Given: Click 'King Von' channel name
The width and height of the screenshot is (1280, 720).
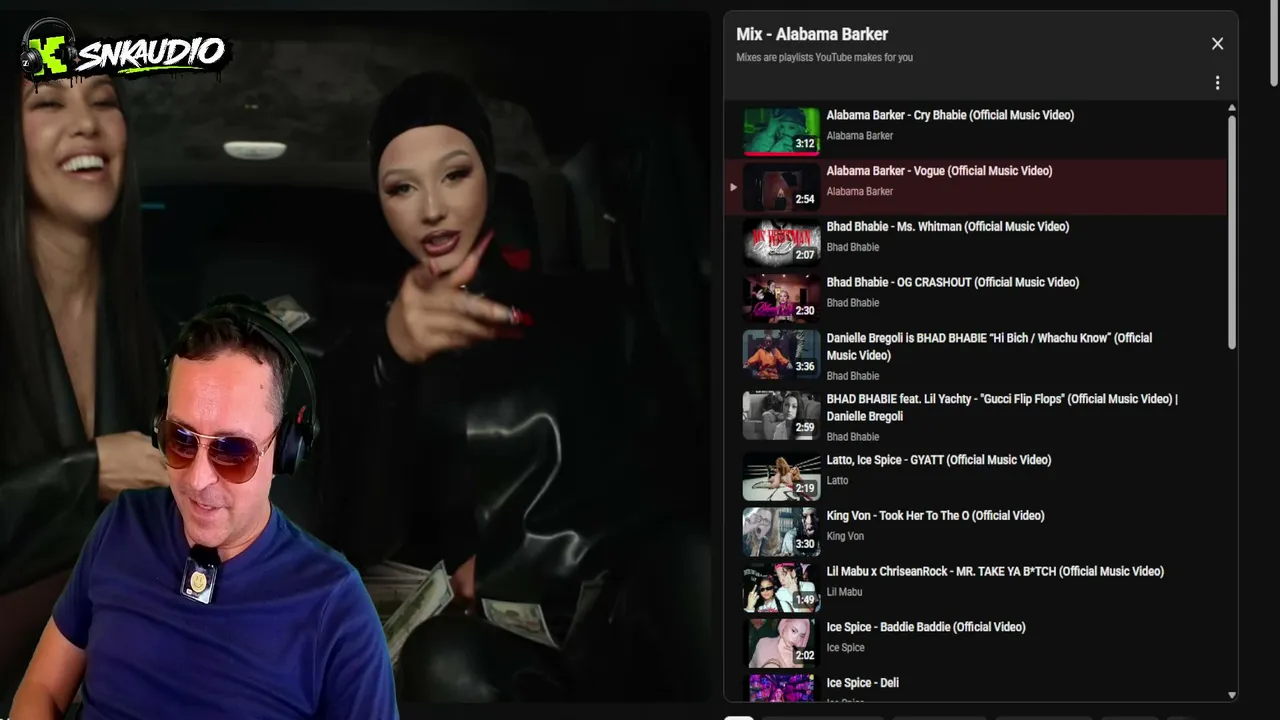Looking at the screenshot, I should coord(845,537).
